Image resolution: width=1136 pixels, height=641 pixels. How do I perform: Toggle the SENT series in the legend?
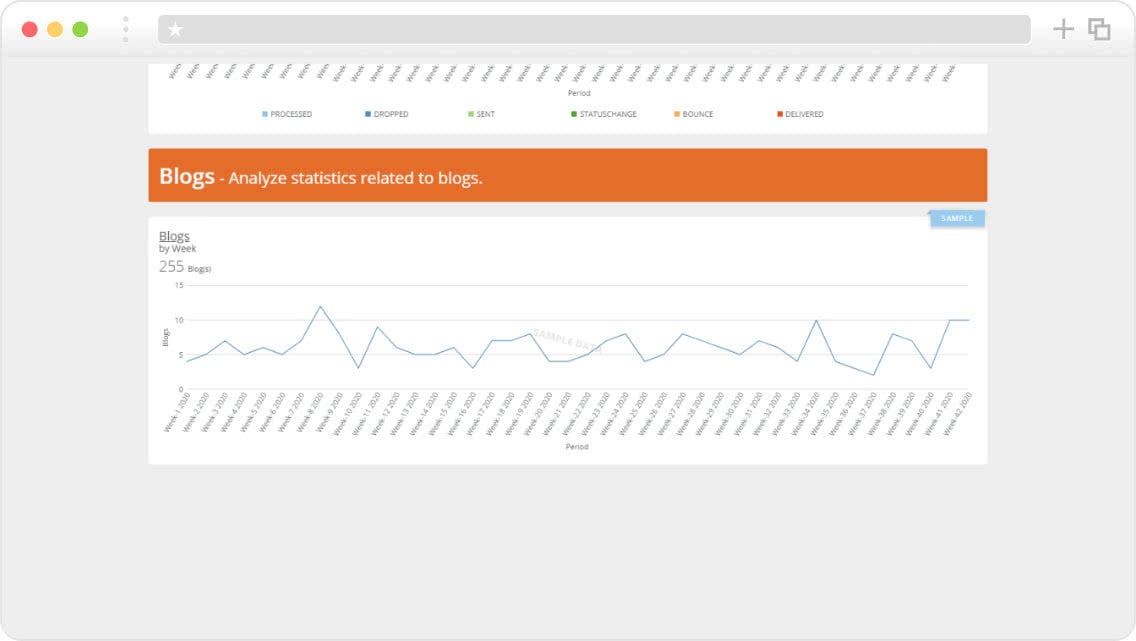click(483, 113)
